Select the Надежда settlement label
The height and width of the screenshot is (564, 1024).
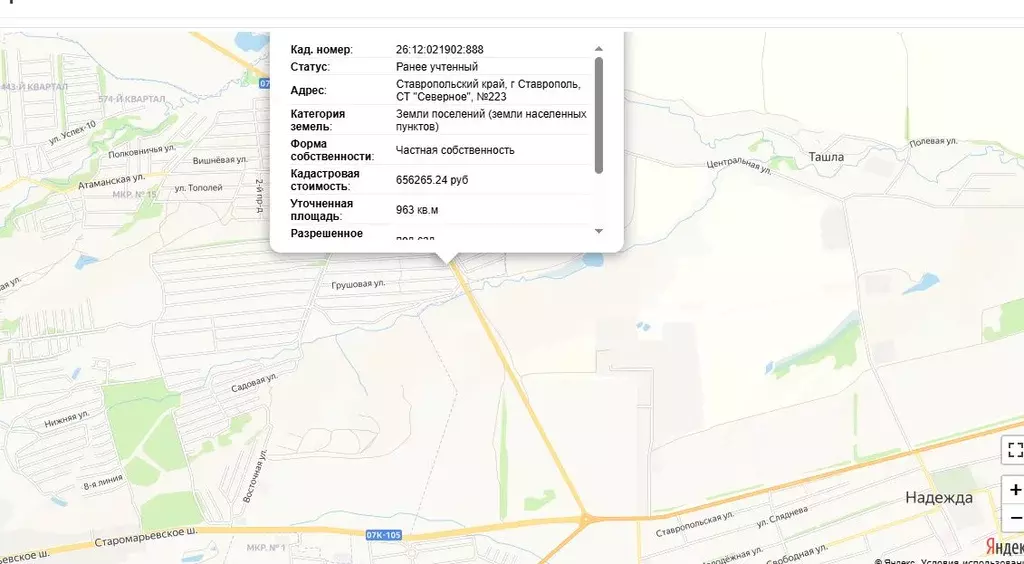coord(938,498)
